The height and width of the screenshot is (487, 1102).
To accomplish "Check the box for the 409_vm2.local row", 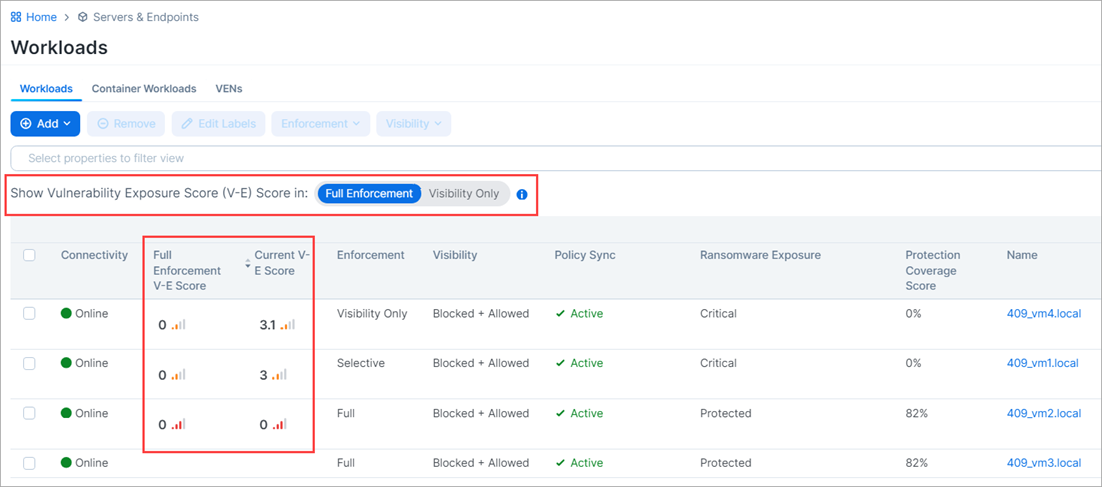I will [x=29, y=414].
